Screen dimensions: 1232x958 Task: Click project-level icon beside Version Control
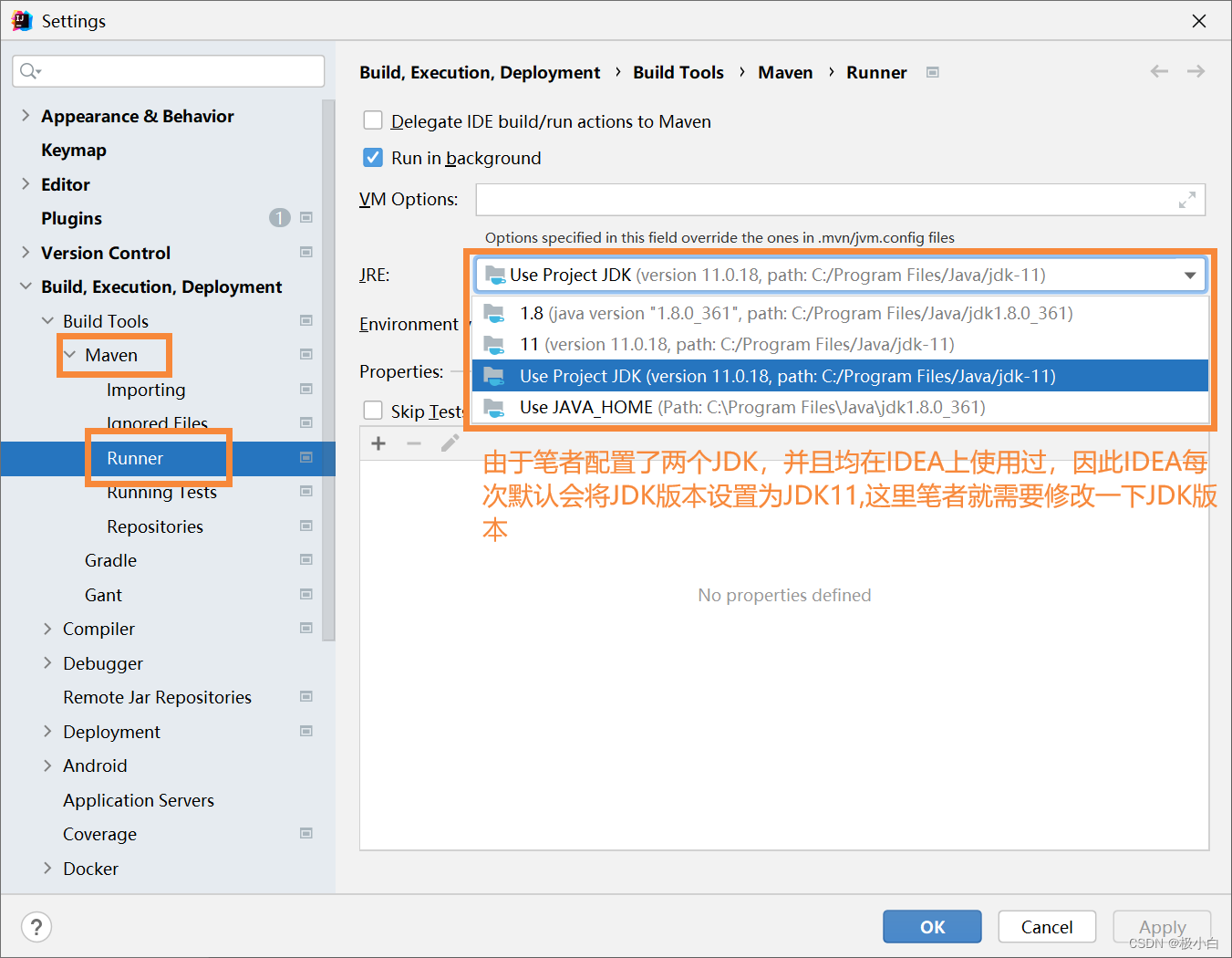pos(306,252)
